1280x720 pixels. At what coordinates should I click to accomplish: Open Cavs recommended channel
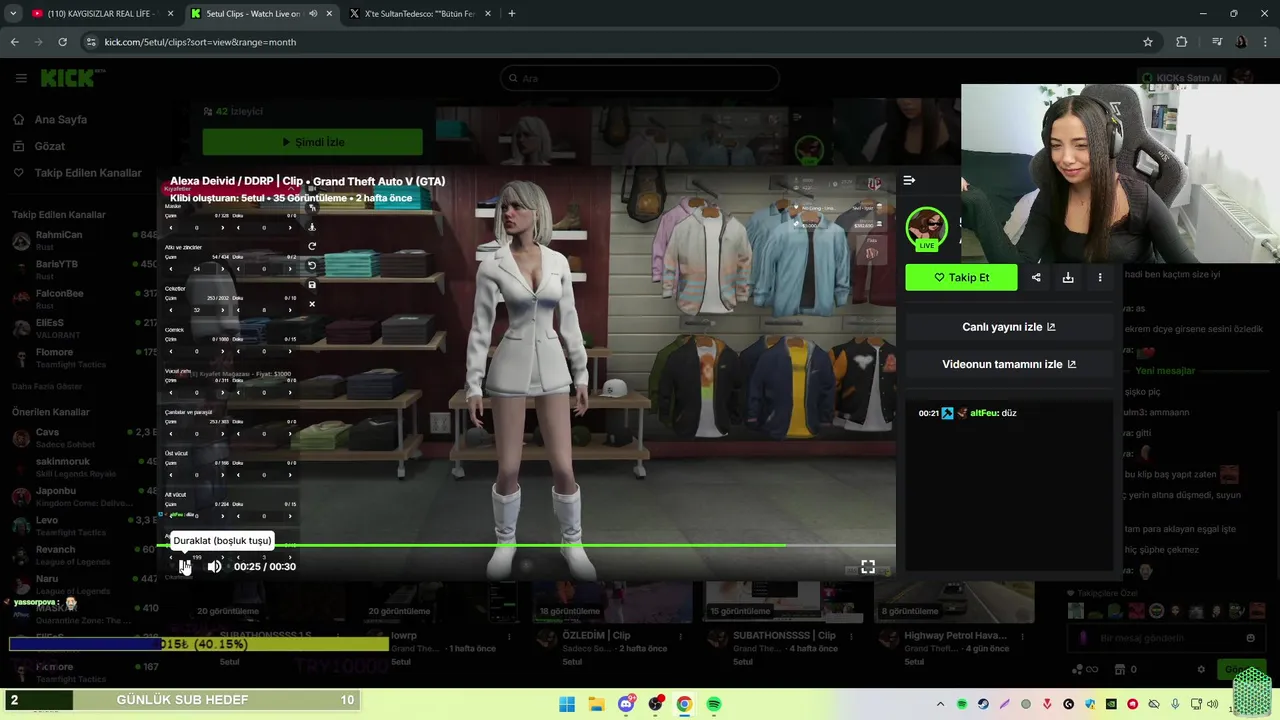point(84,438)
